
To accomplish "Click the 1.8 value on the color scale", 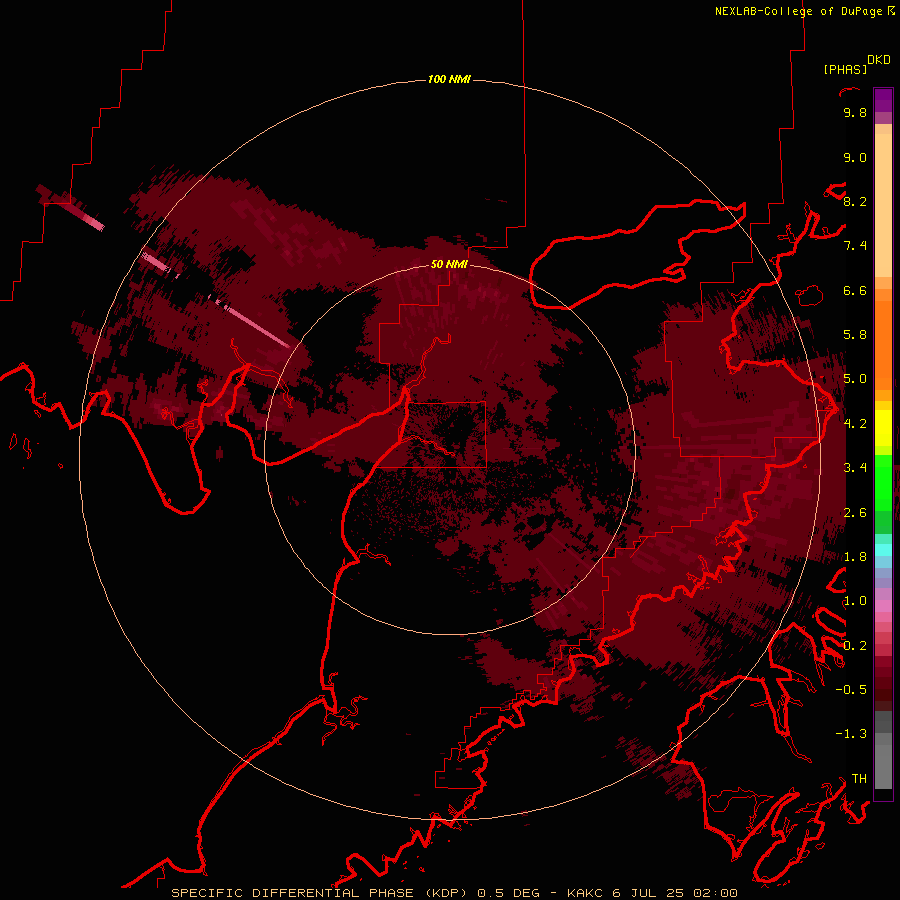I will pyautogui.click(x=855, y=557).
